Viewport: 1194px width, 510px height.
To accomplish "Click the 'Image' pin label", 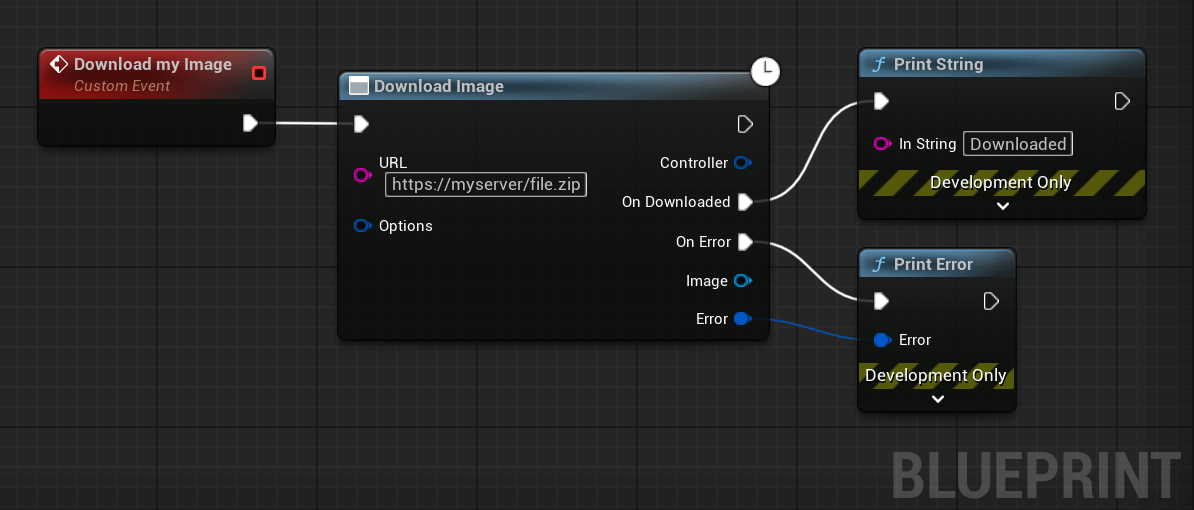I will pyautogui.click(x=707, y=281).
